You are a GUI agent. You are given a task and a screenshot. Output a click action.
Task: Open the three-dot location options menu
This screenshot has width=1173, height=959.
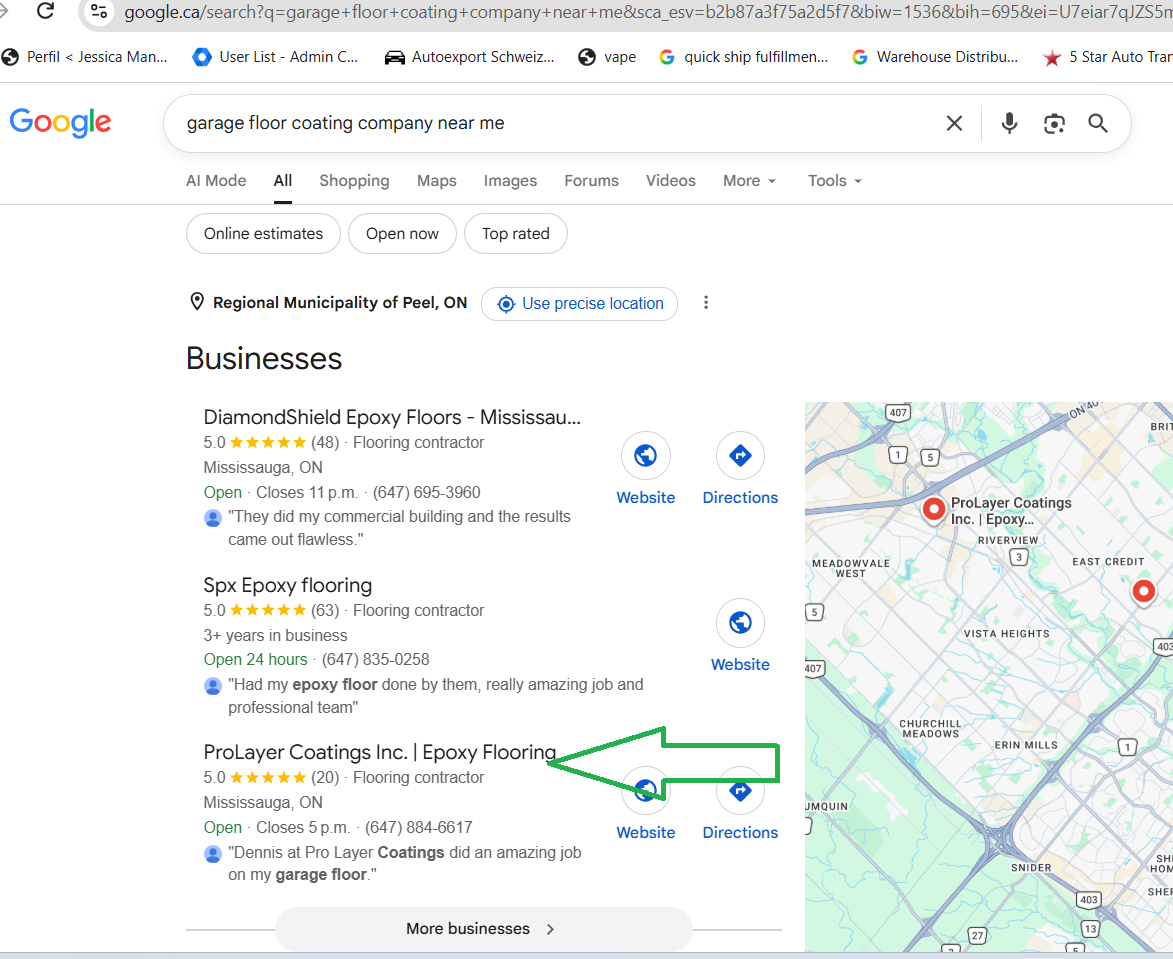point(705,303)
